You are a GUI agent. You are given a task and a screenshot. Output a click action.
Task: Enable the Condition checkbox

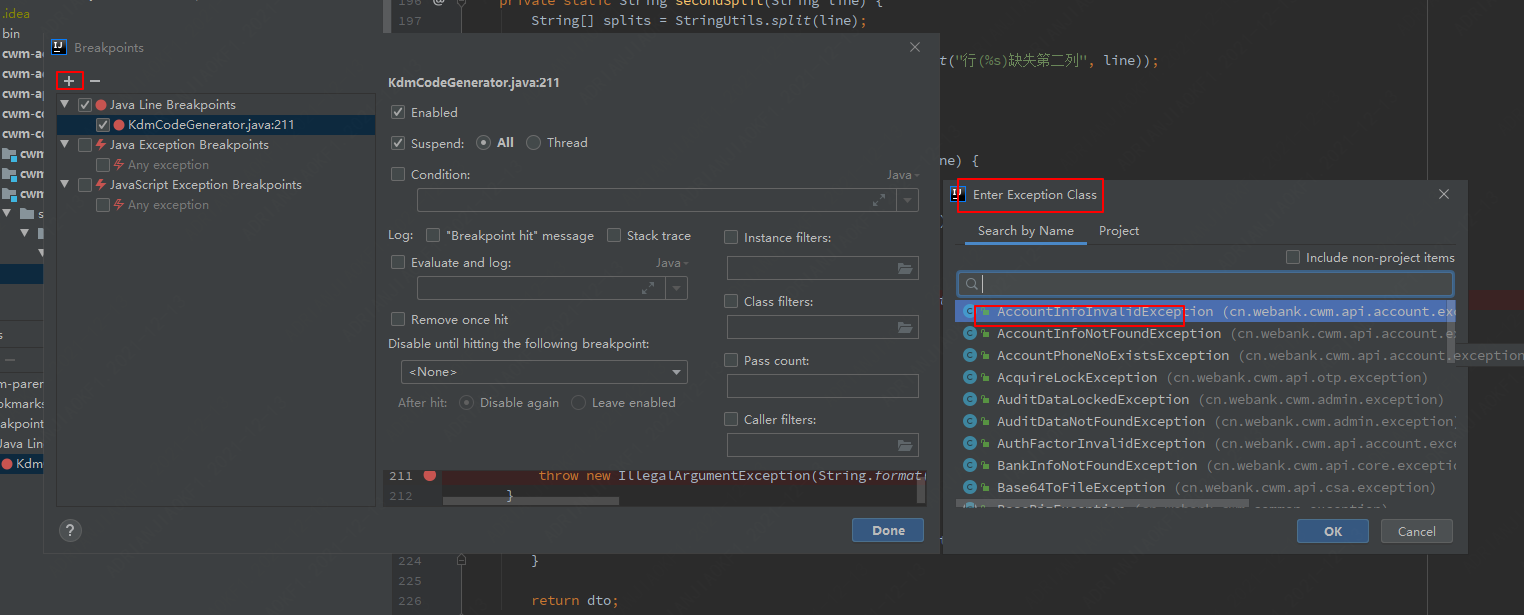click(398, 174)
